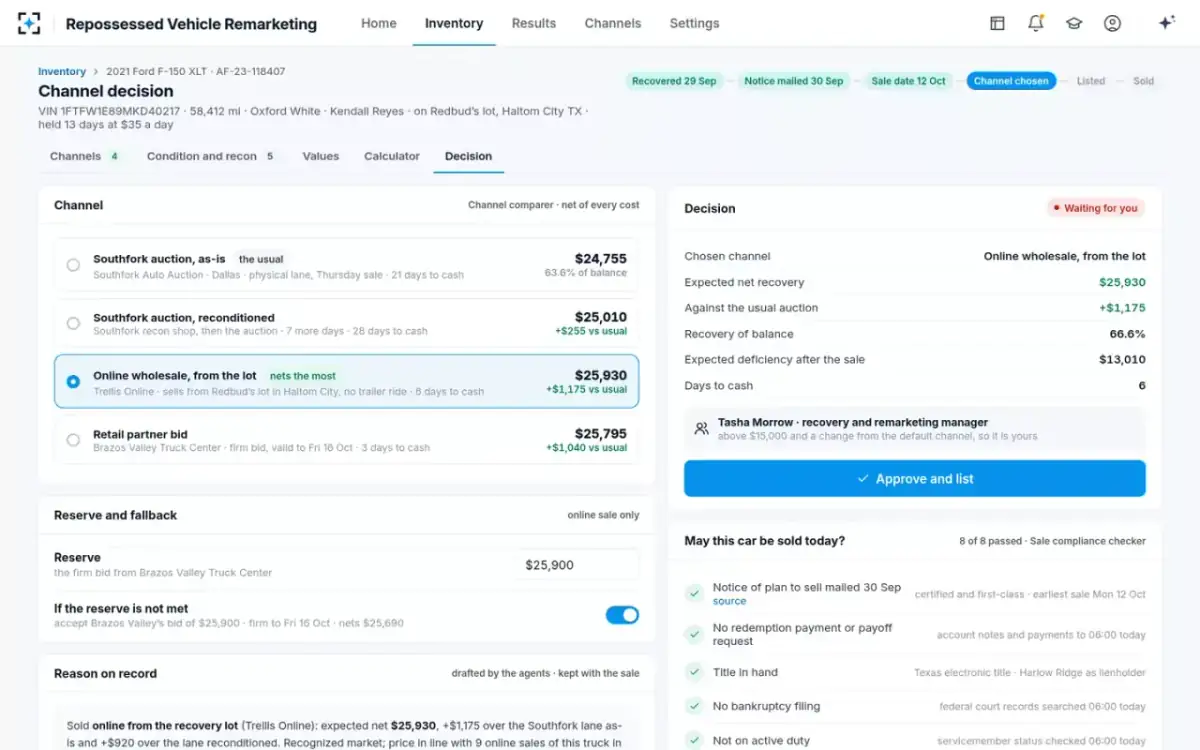Select Southfork auction, as-is radio

[73, 265]
